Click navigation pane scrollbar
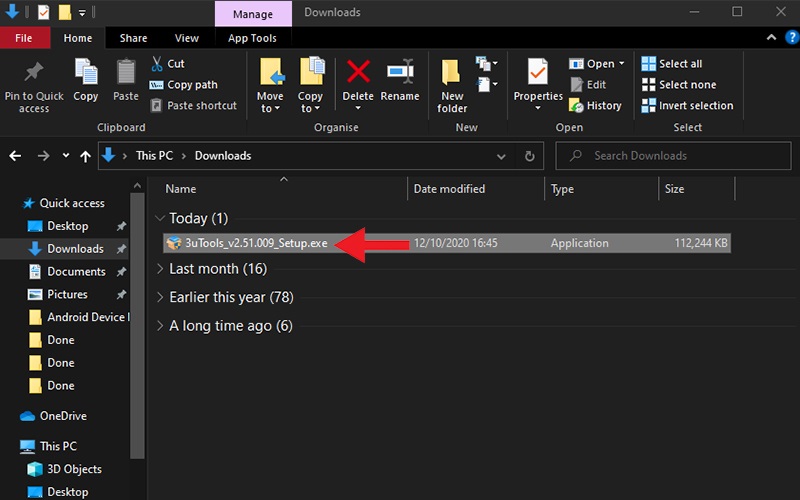This screenshot has width=800, height=500. point(137,327)
